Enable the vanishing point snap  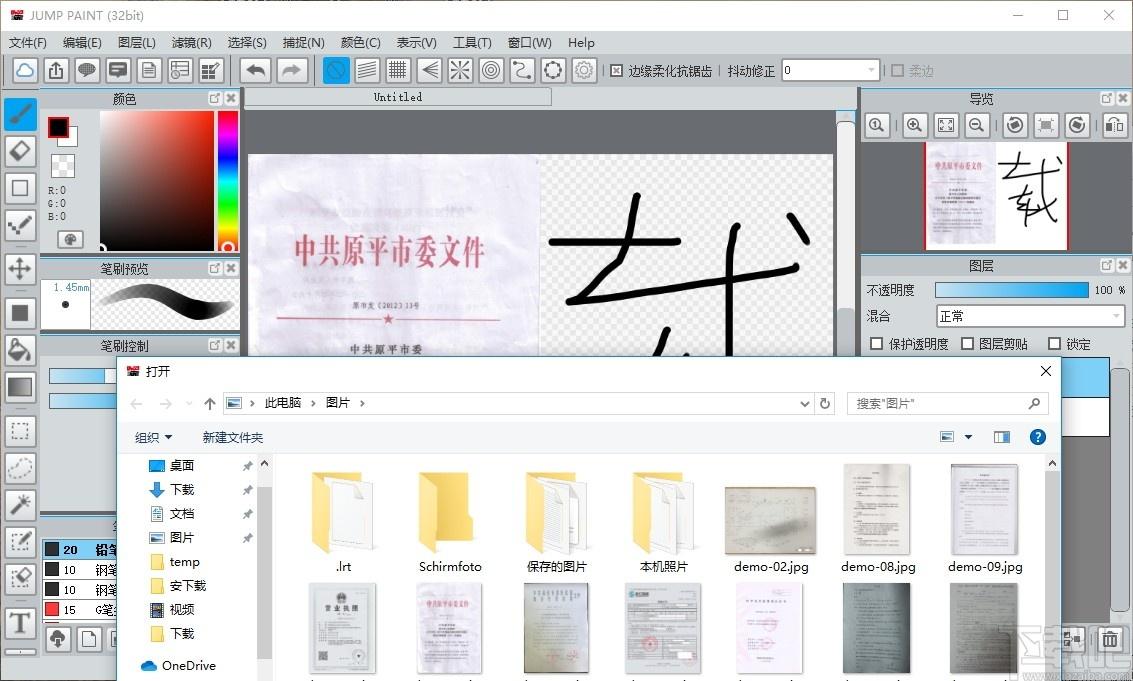[x=429, y=70]
